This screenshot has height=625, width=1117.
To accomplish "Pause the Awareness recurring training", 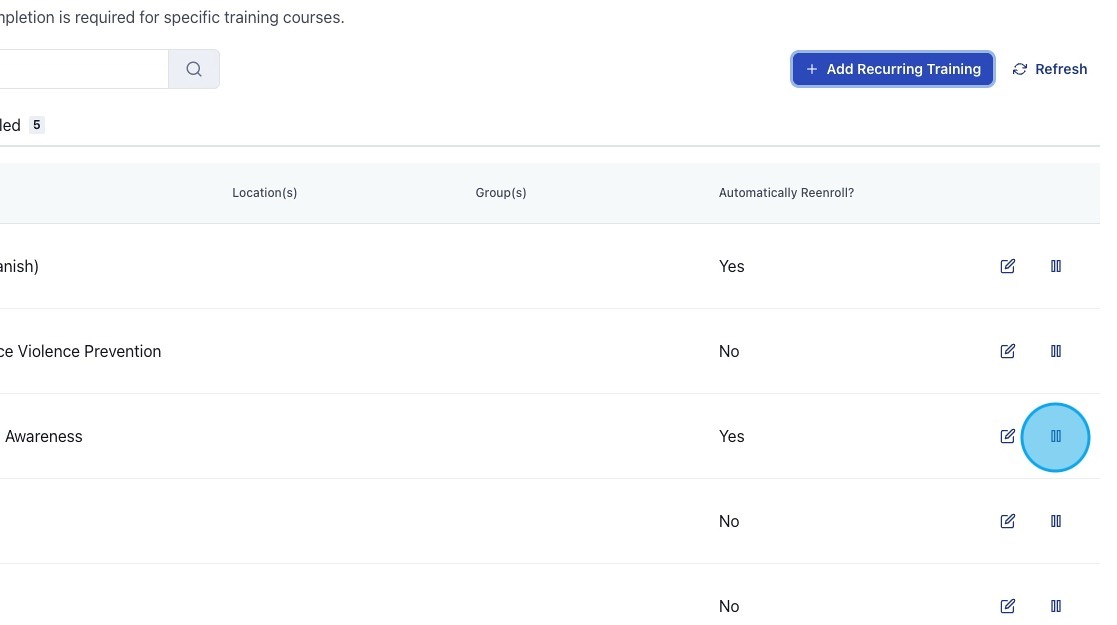I will (x=1055, y=436).
